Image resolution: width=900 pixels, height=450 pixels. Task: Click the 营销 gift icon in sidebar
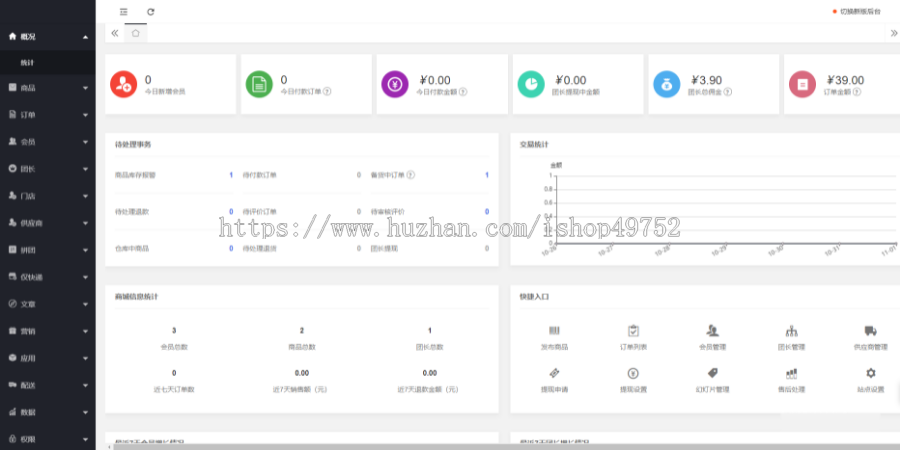point(13,331)
